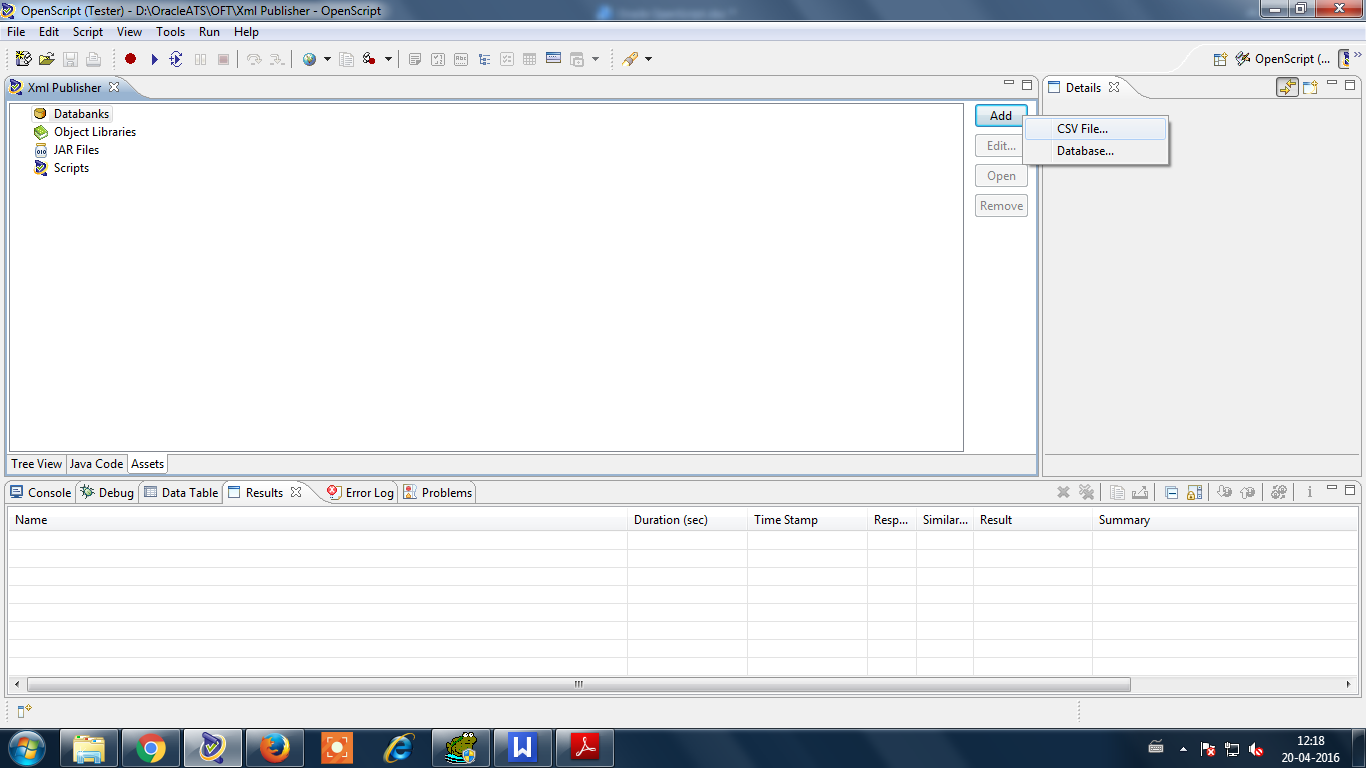Viewport: 1366px width, 768px height.
Task: Click the Summary column header
Action: pos(1226,520)
